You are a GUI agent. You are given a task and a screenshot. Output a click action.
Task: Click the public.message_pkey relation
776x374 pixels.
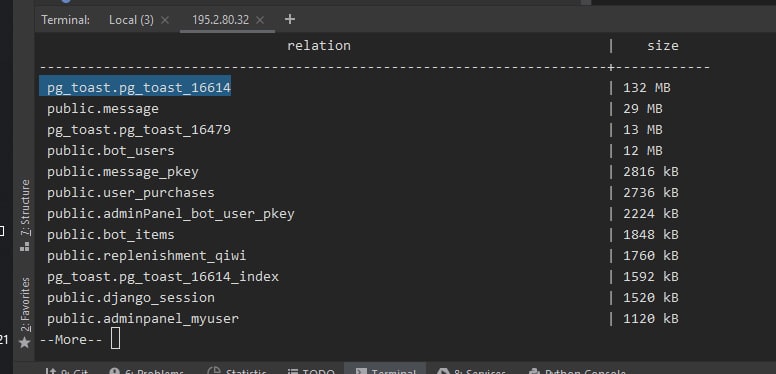[x=123, y=172]
